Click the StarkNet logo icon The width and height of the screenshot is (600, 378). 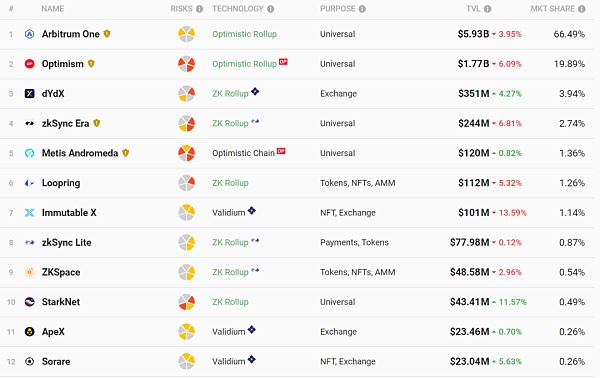(x=29, y=302)
